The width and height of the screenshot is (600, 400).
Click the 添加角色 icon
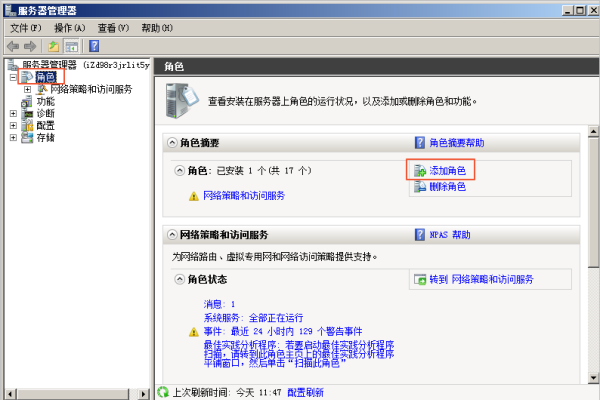[420, 171]
